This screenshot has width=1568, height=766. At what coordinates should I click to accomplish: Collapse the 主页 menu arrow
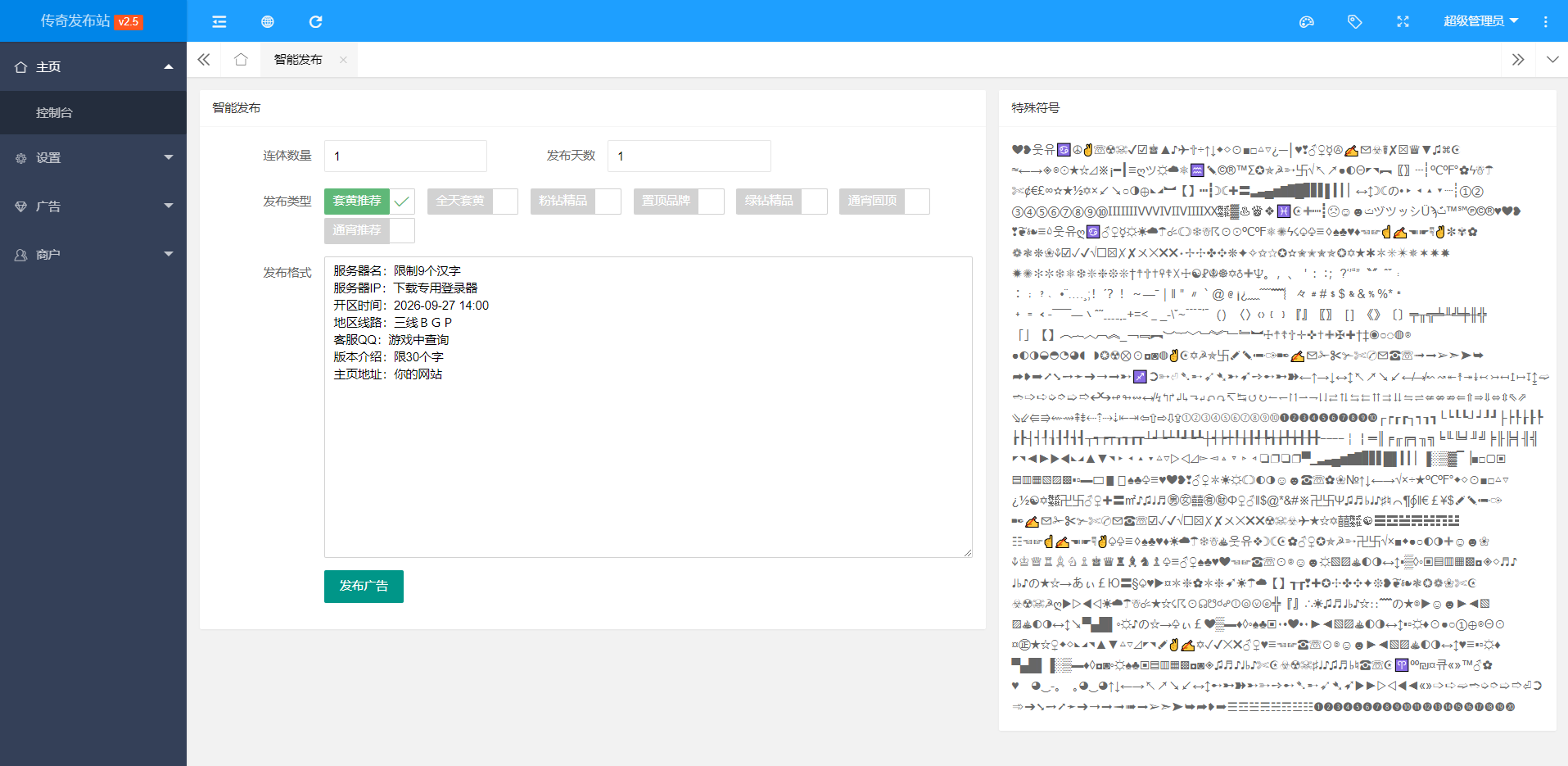pos(169,67)
